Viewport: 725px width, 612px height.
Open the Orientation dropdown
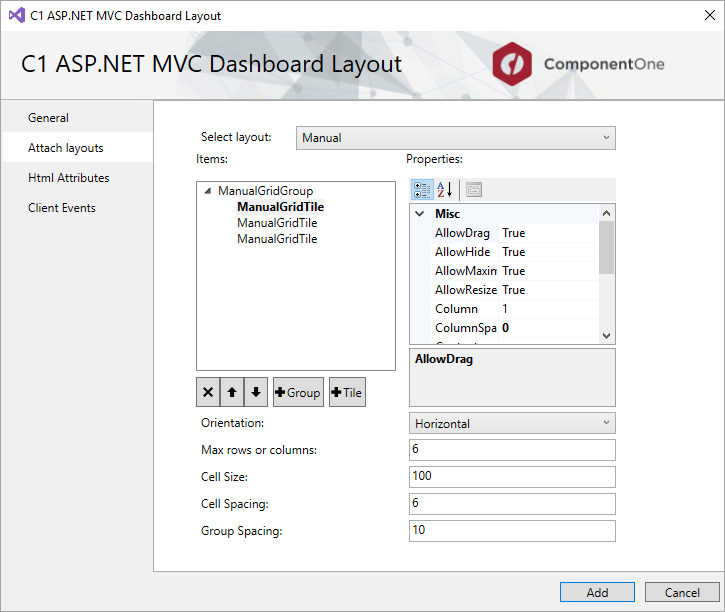512,424
